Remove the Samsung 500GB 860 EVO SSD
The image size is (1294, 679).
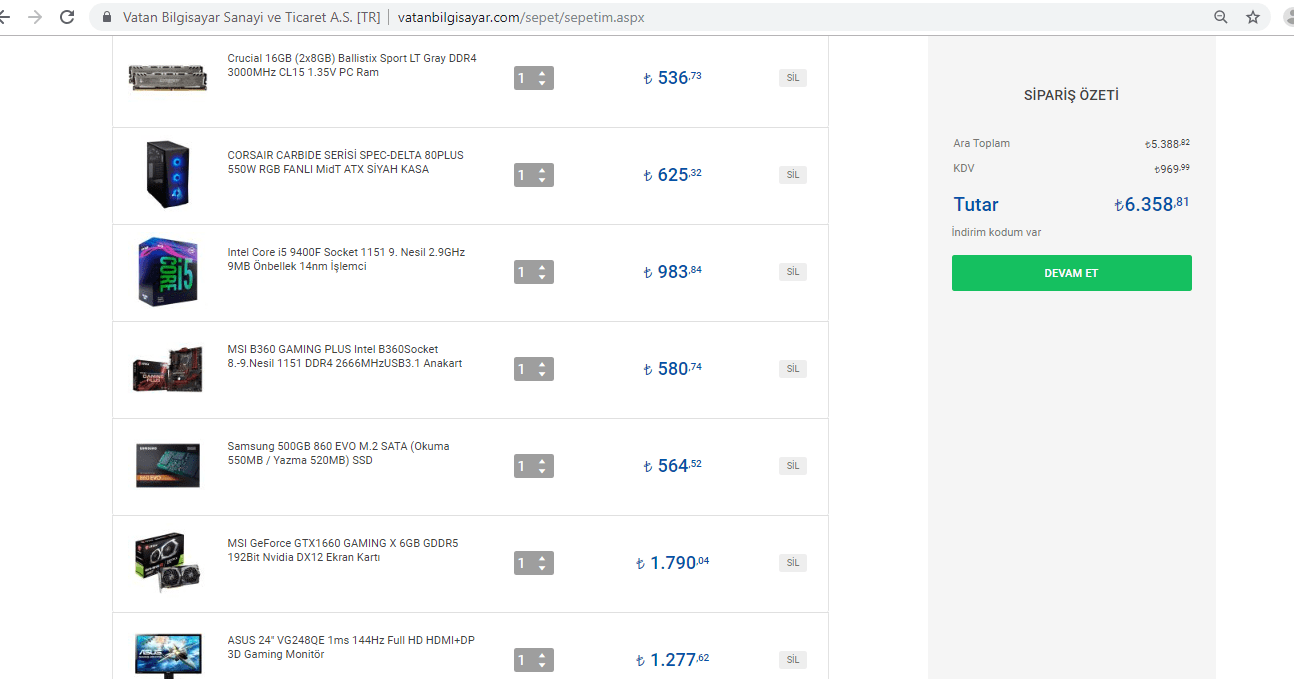(793, 466)
